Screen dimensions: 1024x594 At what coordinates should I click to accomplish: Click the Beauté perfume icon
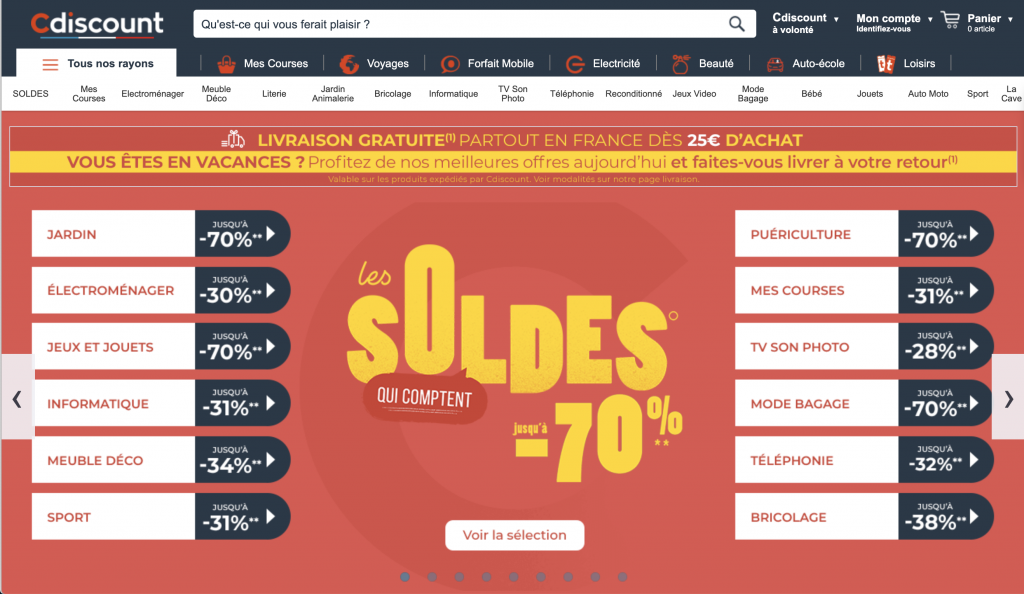tap(681, 64)
